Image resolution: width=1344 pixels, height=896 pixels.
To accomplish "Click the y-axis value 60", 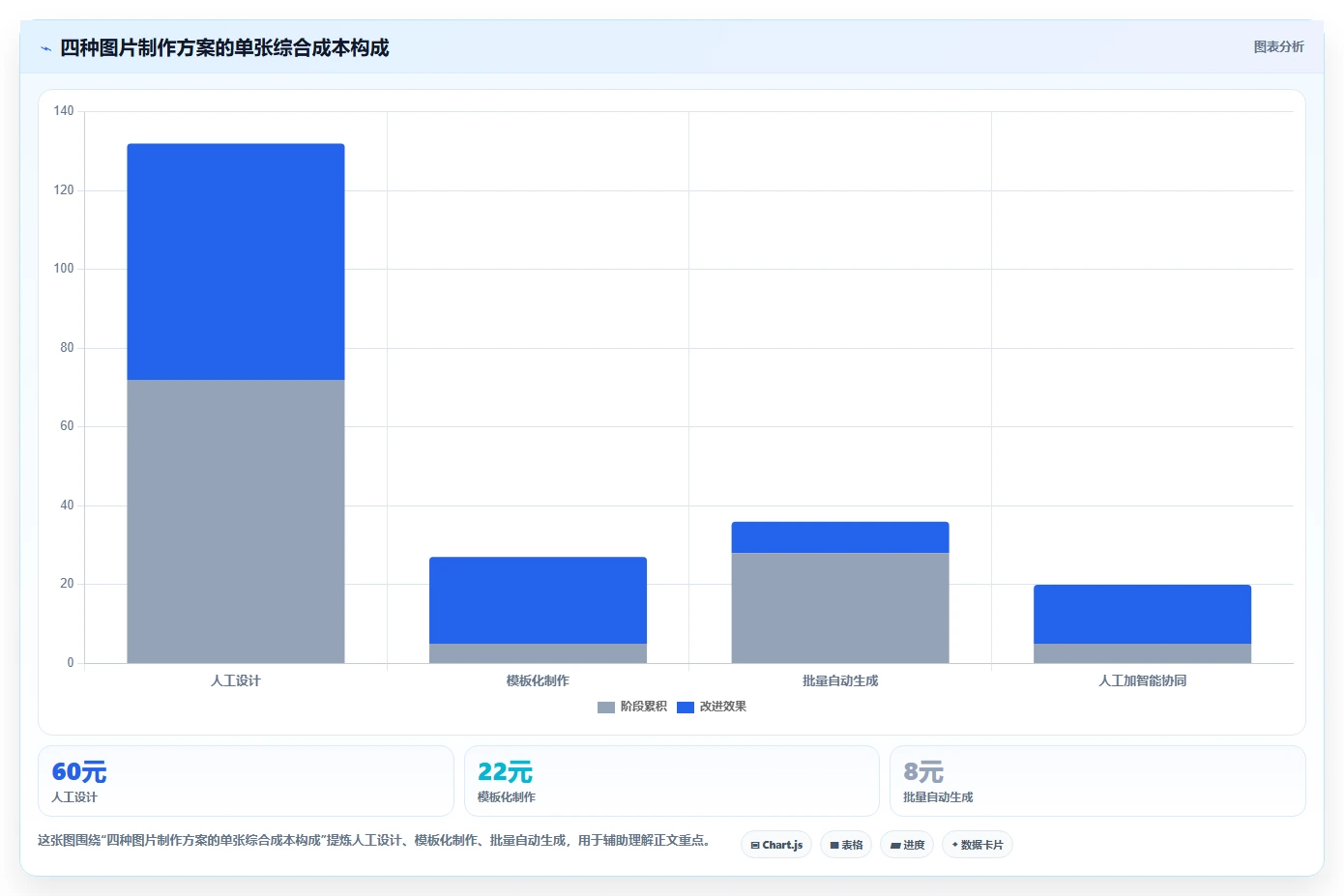I will click(x=67, y=426).
